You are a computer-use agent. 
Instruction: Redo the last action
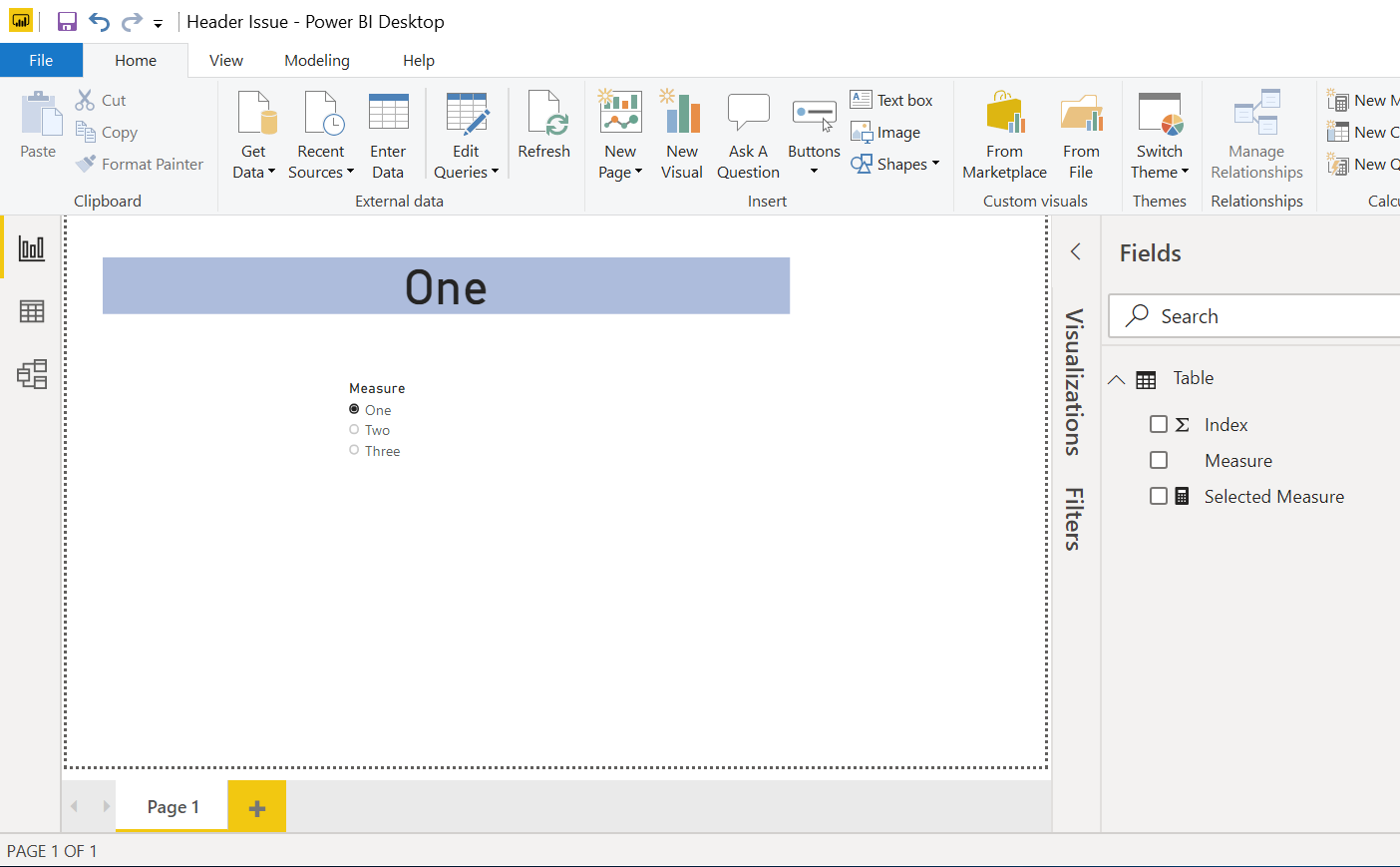132,22
